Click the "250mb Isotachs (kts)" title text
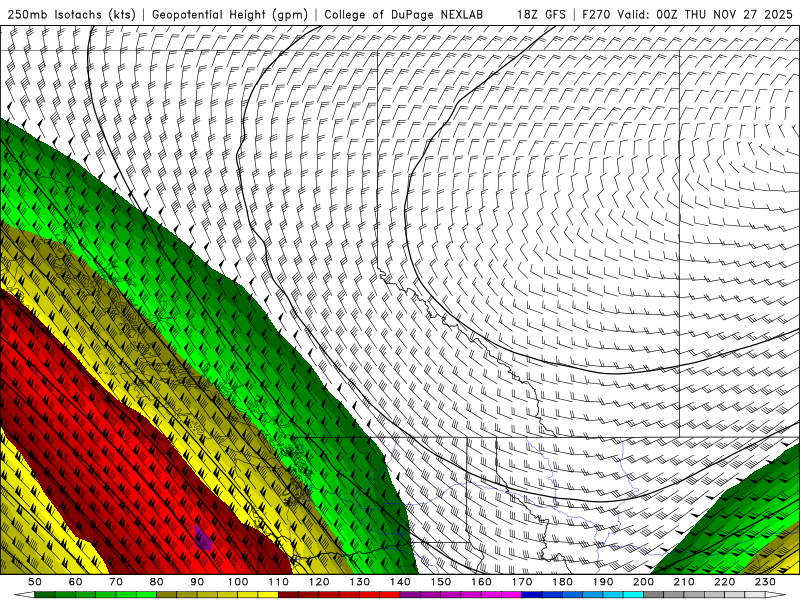 click(71, 15)
